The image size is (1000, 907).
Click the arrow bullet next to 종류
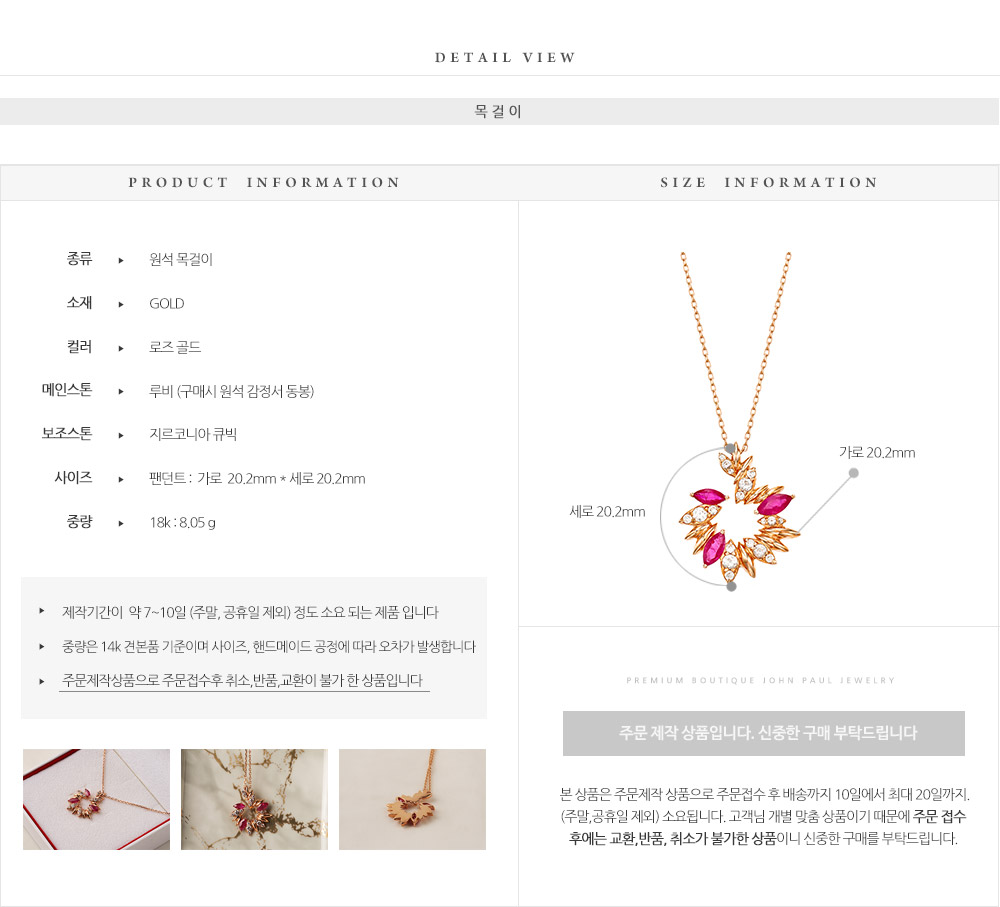tap(121, 260)
